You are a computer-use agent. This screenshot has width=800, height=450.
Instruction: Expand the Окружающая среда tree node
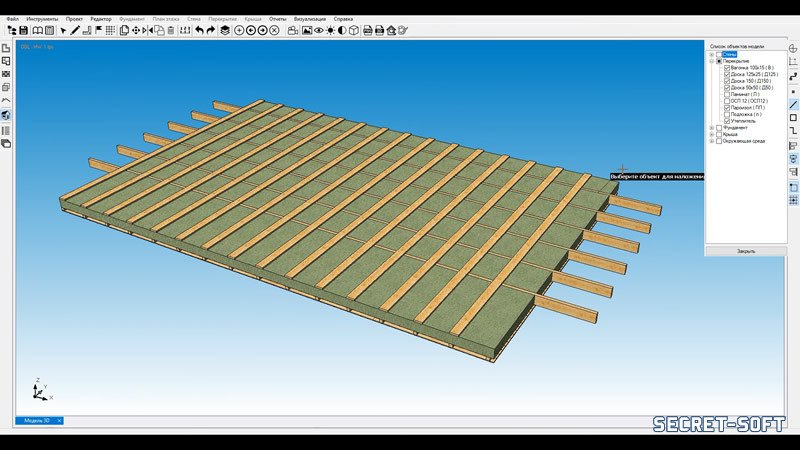coord(711,141)
